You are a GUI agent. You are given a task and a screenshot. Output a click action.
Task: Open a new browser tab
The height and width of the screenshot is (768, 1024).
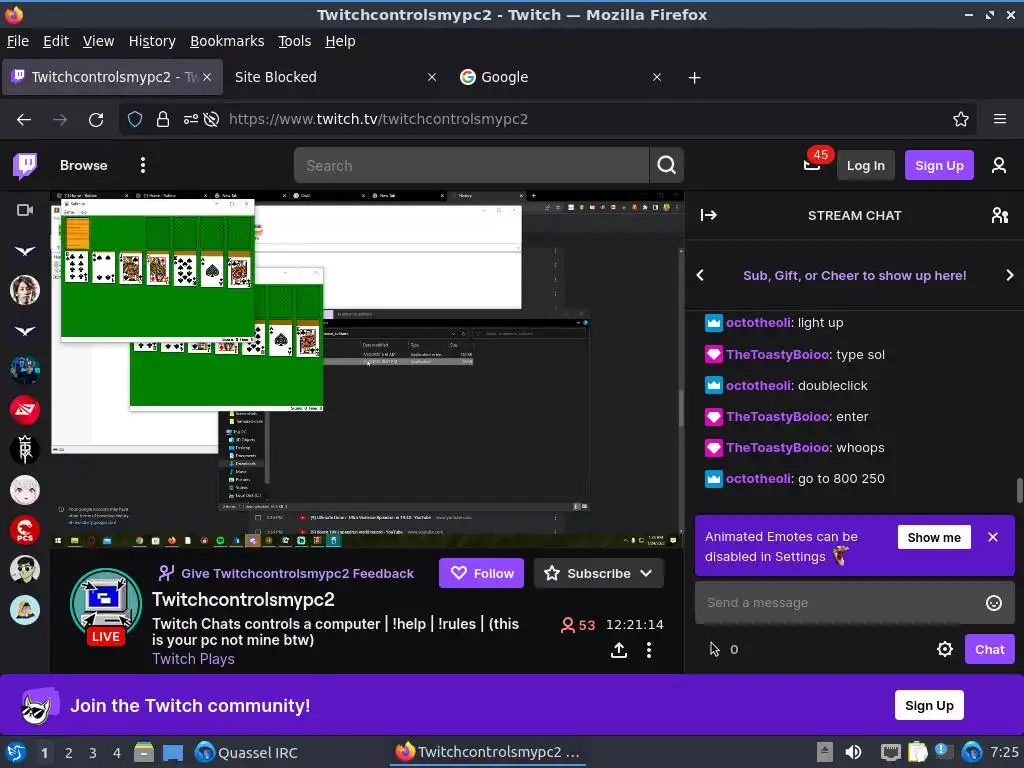pos(694,78)
